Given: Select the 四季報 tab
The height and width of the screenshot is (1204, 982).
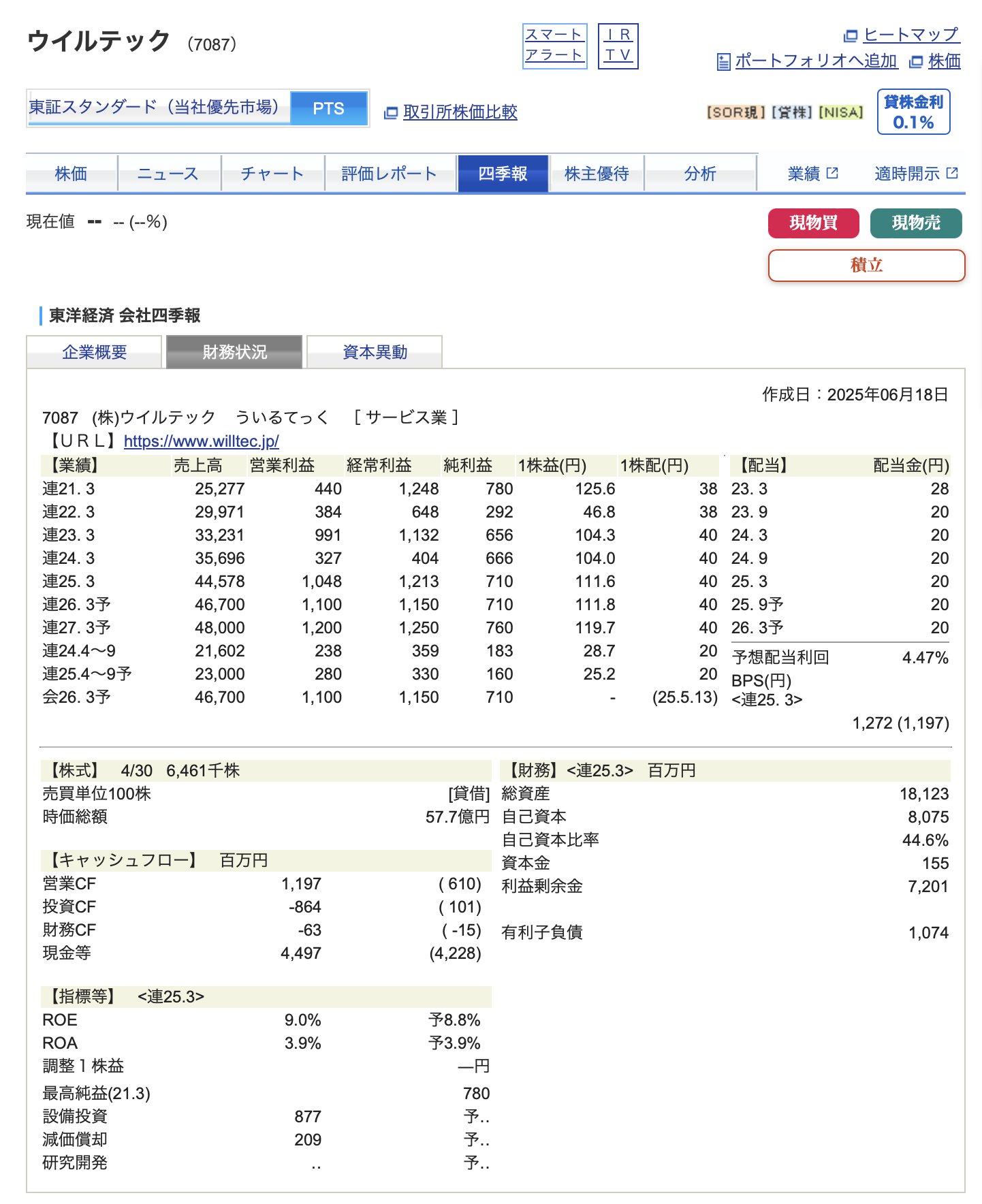Looking at the screenshot, I should [503, 174].
